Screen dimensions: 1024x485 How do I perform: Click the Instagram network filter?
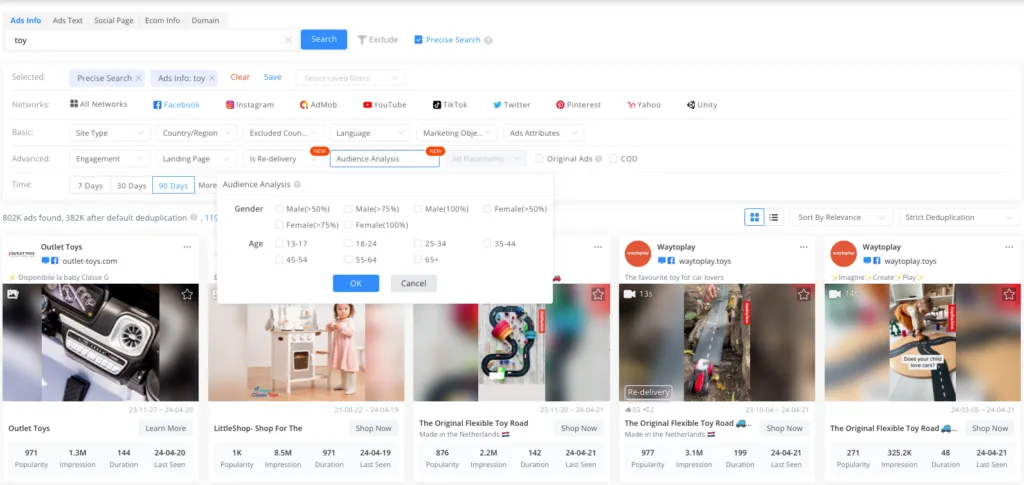point(249,105)
